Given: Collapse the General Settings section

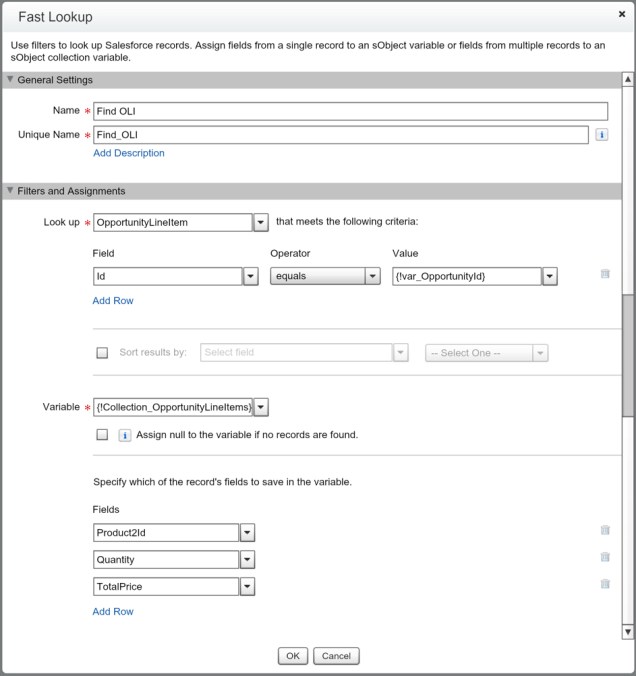Looking at the screenshot, I should 11,80.
